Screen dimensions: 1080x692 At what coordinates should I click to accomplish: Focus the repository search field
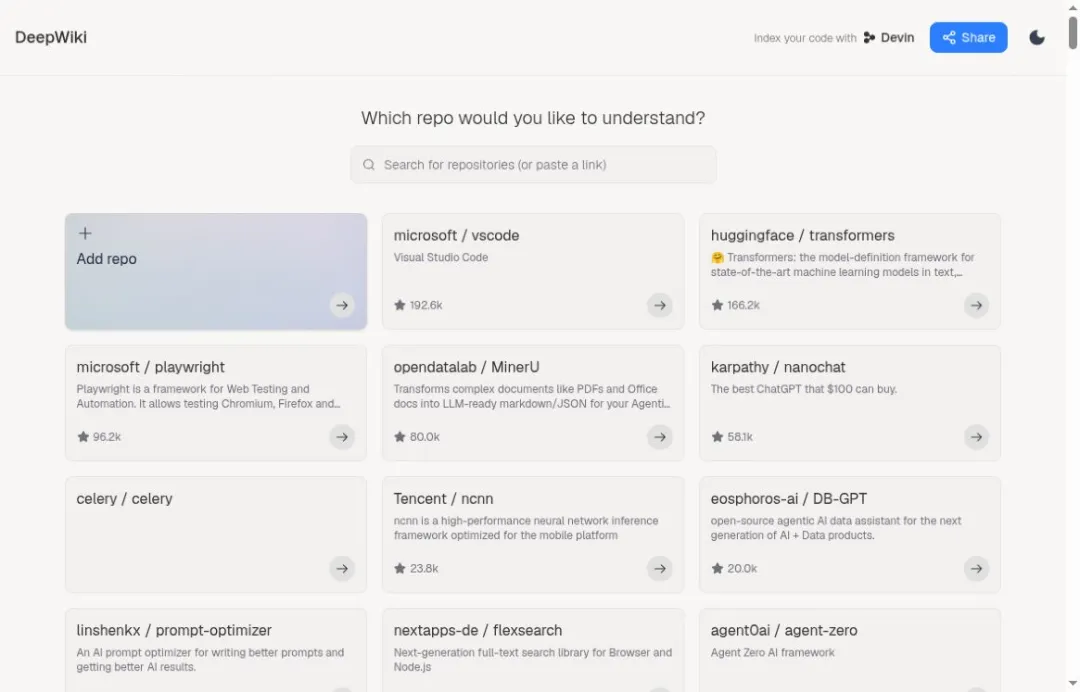[x=533, y=165]
